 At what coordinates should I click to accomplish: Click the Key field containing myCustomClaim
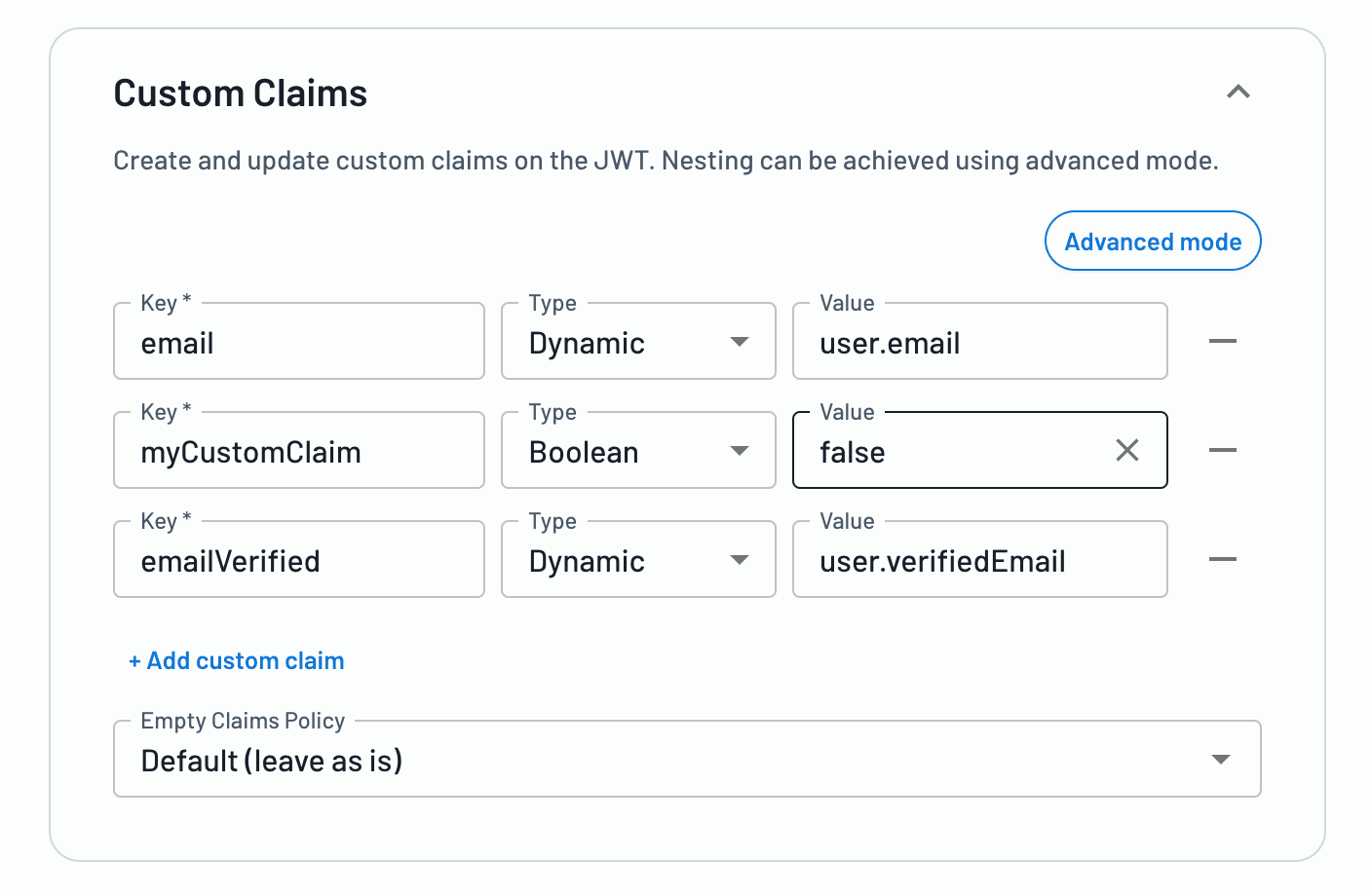[298, 452]
